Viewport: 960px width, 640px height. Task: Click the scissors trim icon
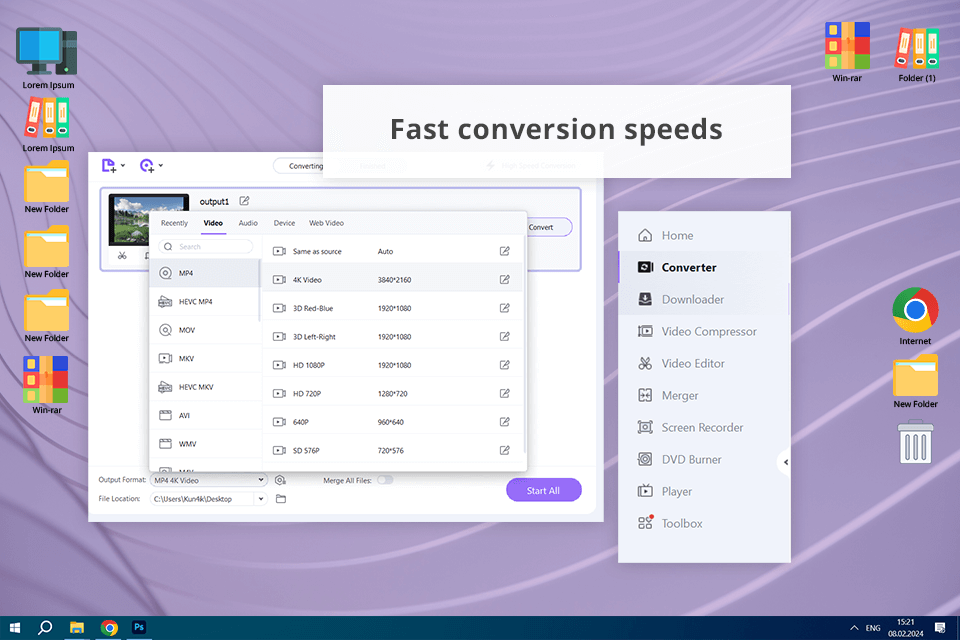(122, 255)
